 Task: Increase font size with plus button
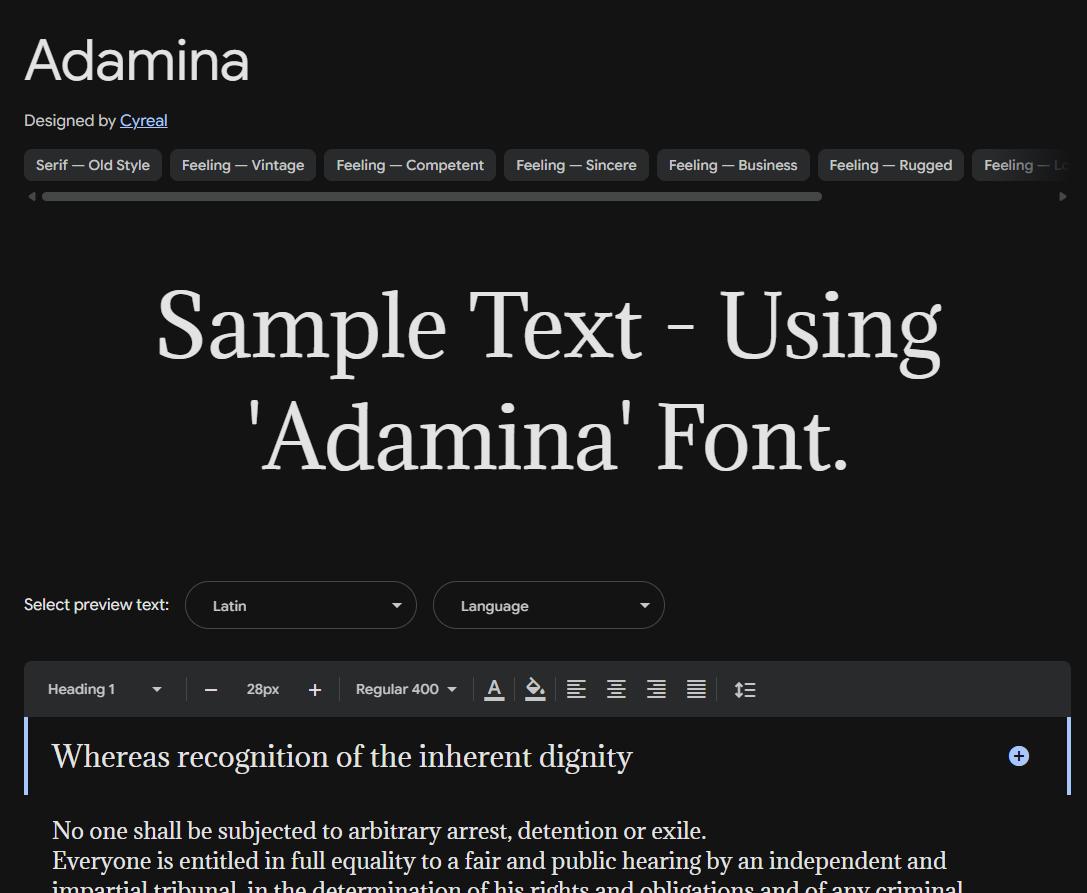pos(315,690)
